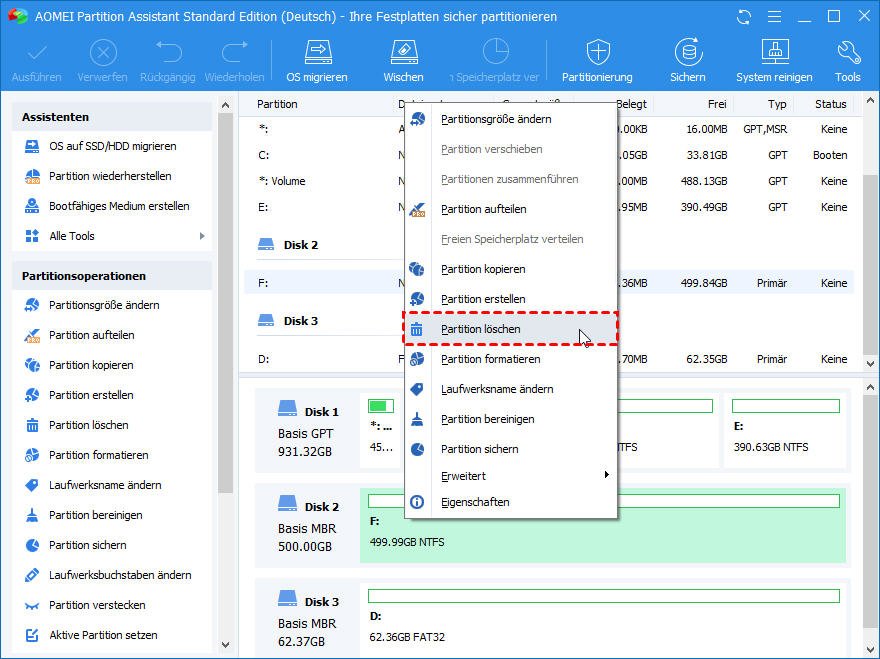Choose Partitionsgröße ändern in context menu
Screen dimensions: 880x659
[495, 119]
